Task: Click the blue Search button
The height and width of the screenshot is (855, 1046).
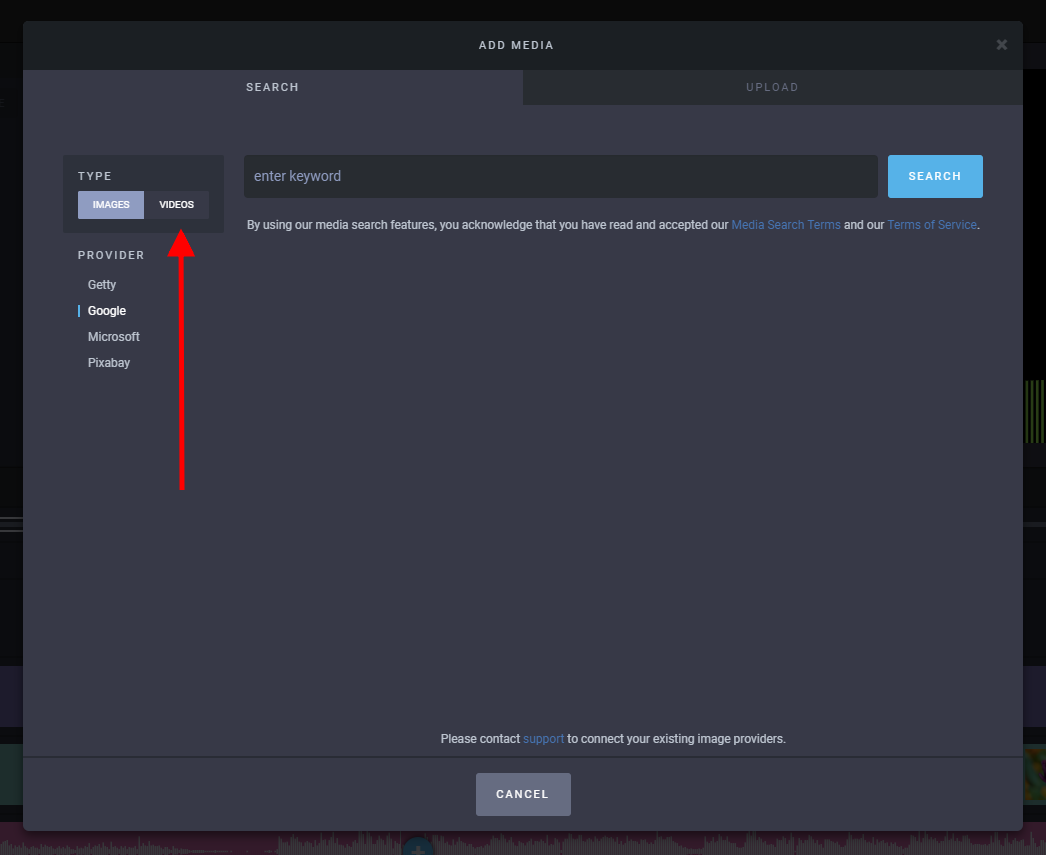Action: click(x=935, y=176)
